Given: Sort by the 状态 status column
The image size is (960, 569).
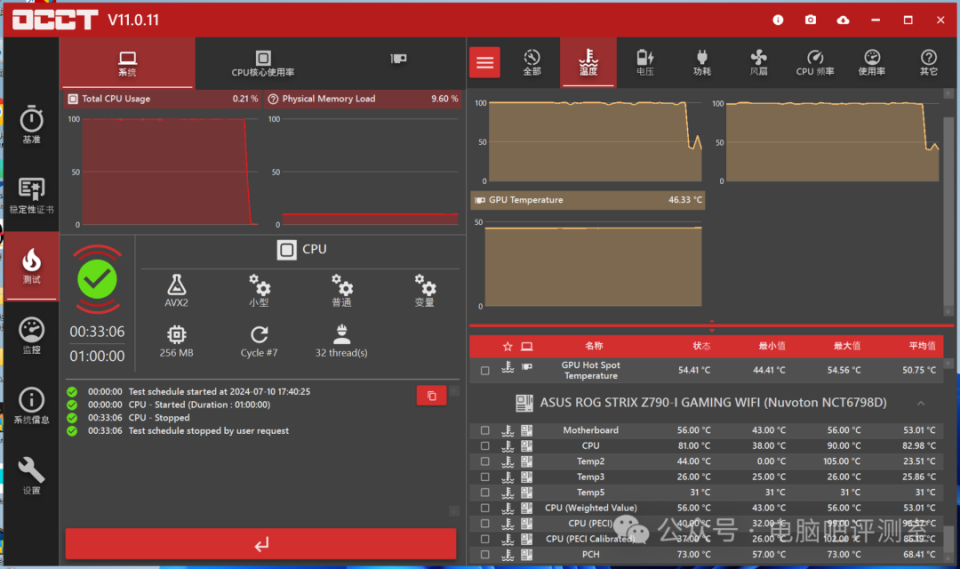Looking at the screenshot, I should tap(702, 346).
